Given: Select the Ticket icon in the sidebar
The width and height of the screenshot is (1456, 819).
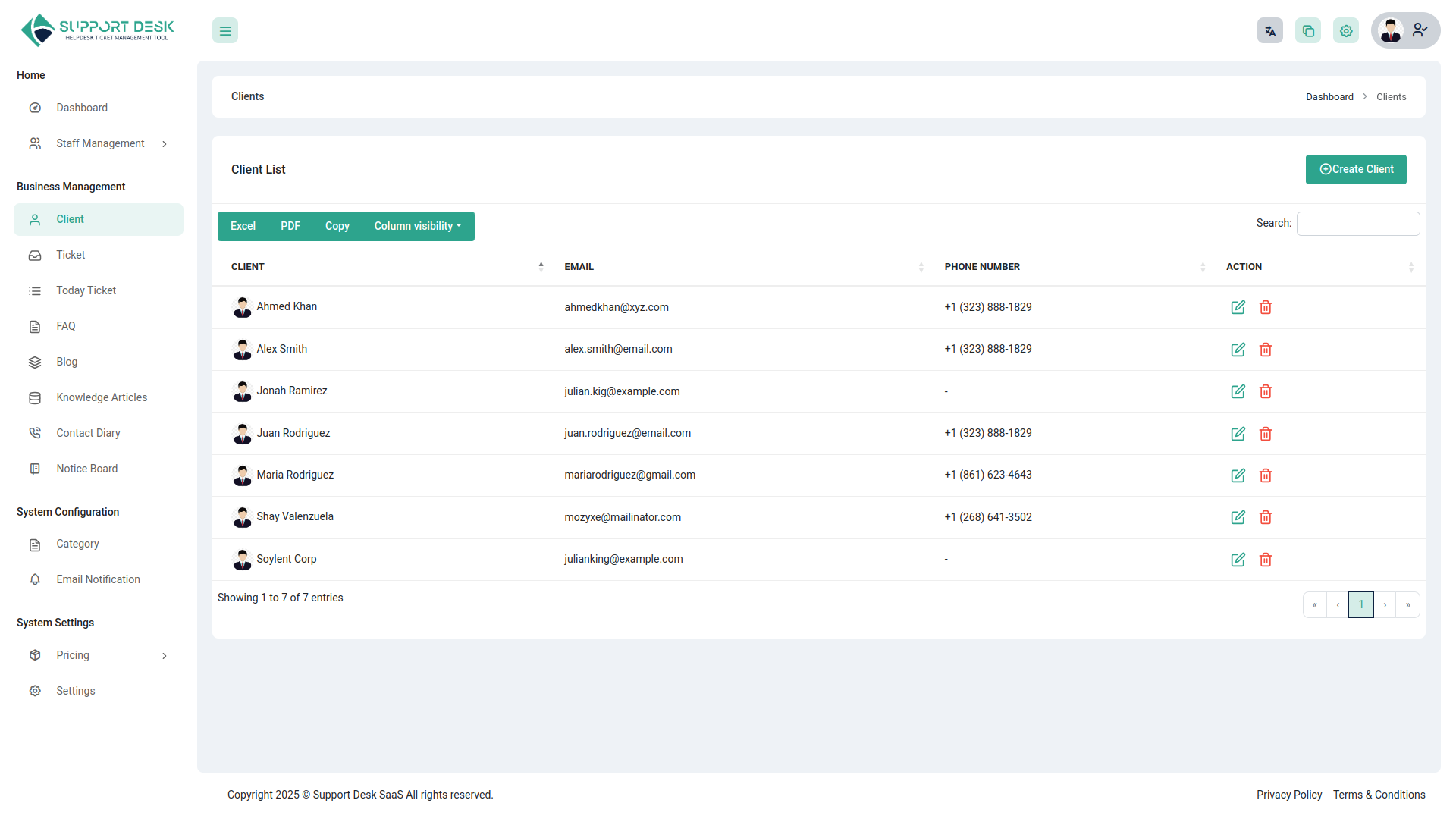Looking at the screenshot, I should point(35,255).
